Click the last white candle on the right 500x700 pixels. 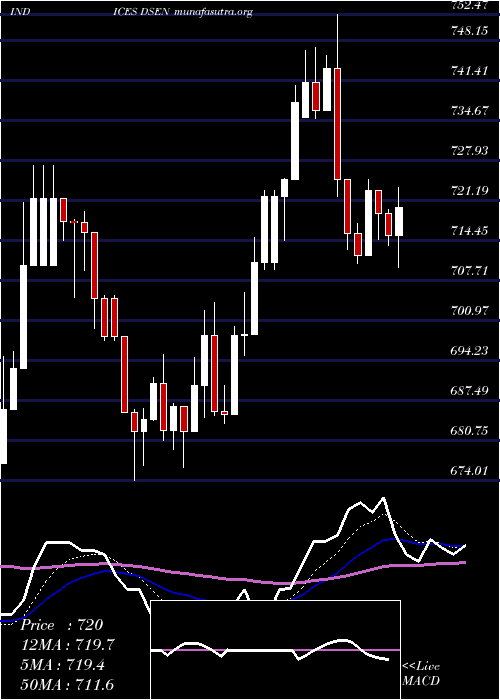point(399,221)
